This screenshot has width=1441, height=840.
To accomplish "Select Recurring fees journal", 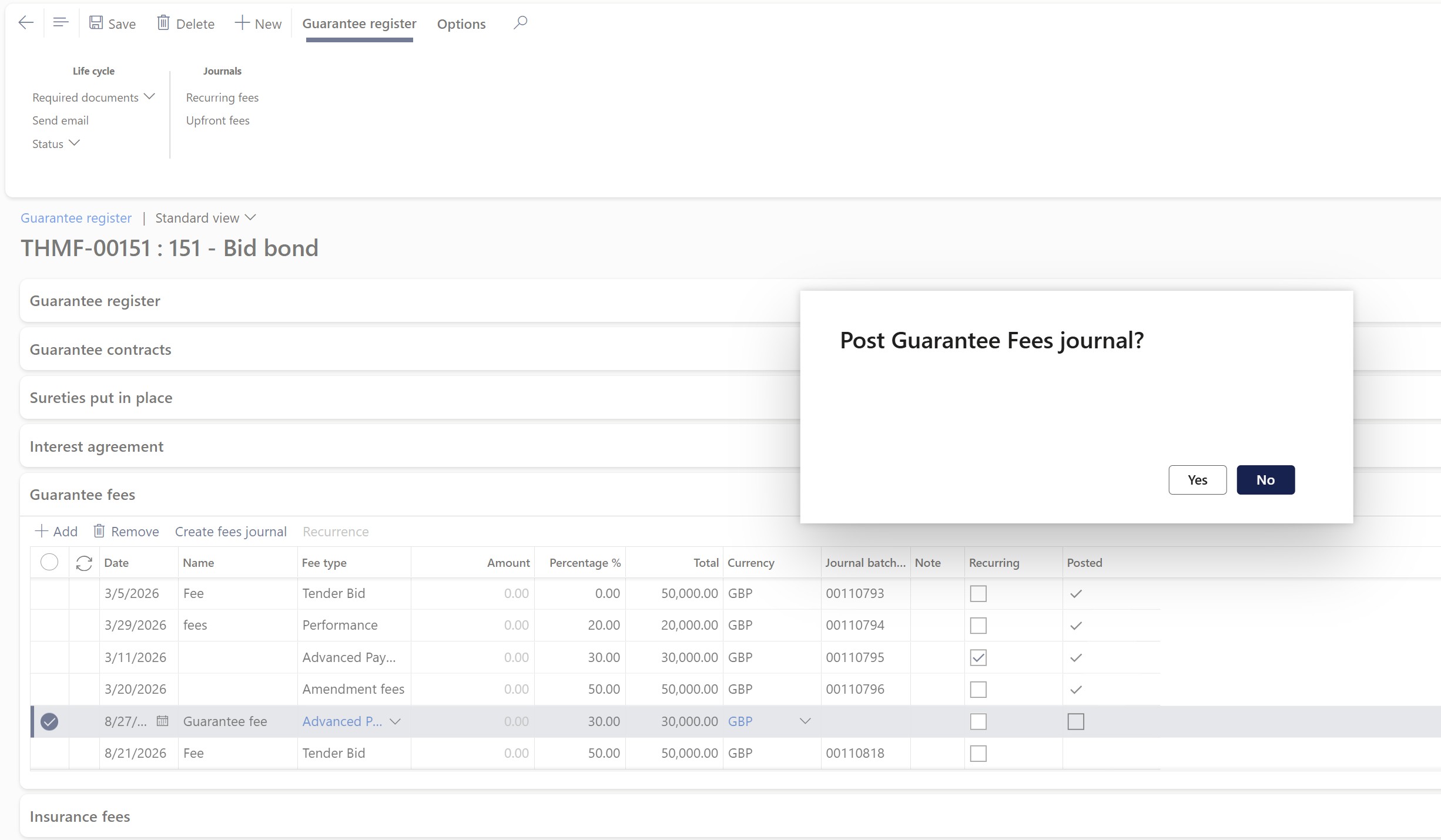I will point(222,98).
